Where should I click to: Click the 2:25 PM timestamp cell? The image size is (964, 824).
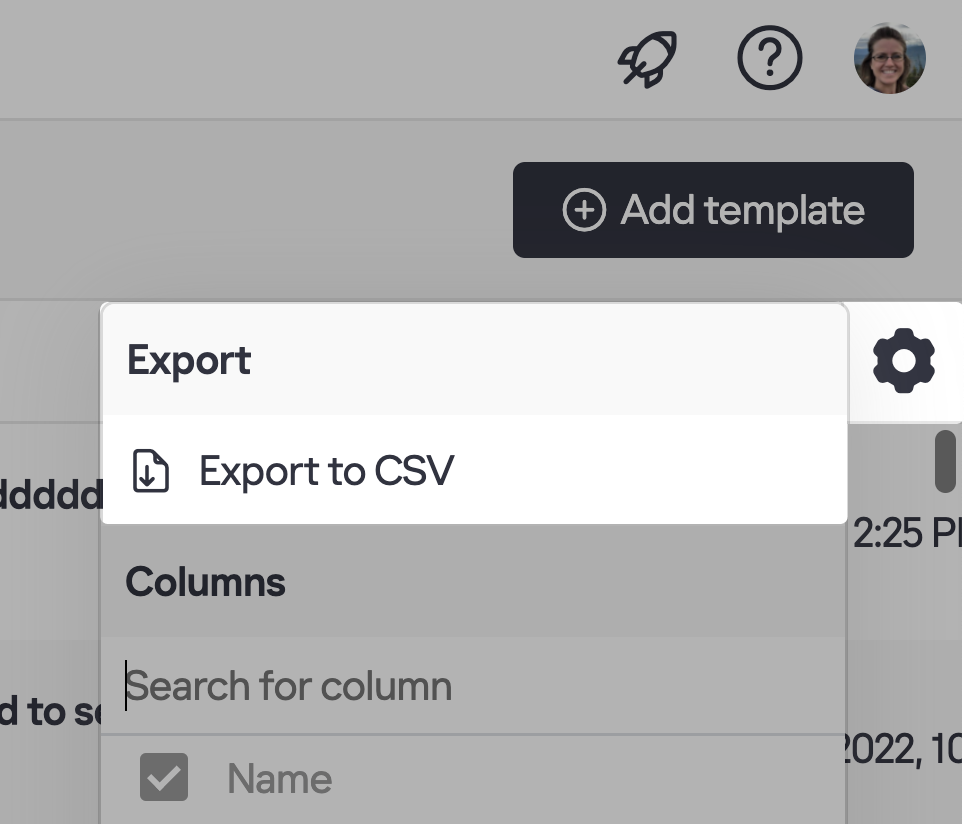click(x=906, y=534)
